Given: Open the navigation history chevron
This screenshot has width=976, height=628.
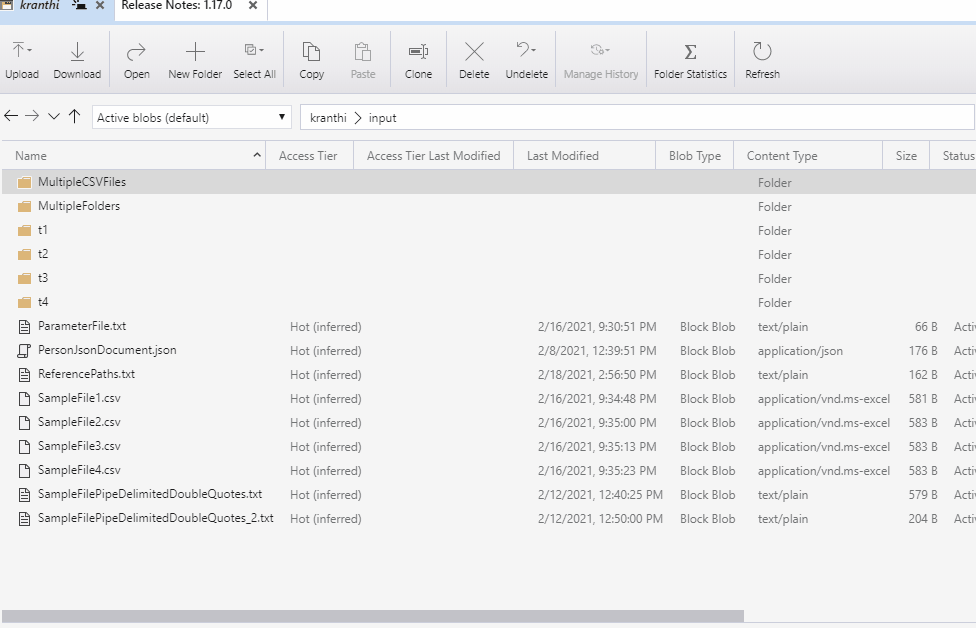Looking at the screenshot, I should 53,117.
